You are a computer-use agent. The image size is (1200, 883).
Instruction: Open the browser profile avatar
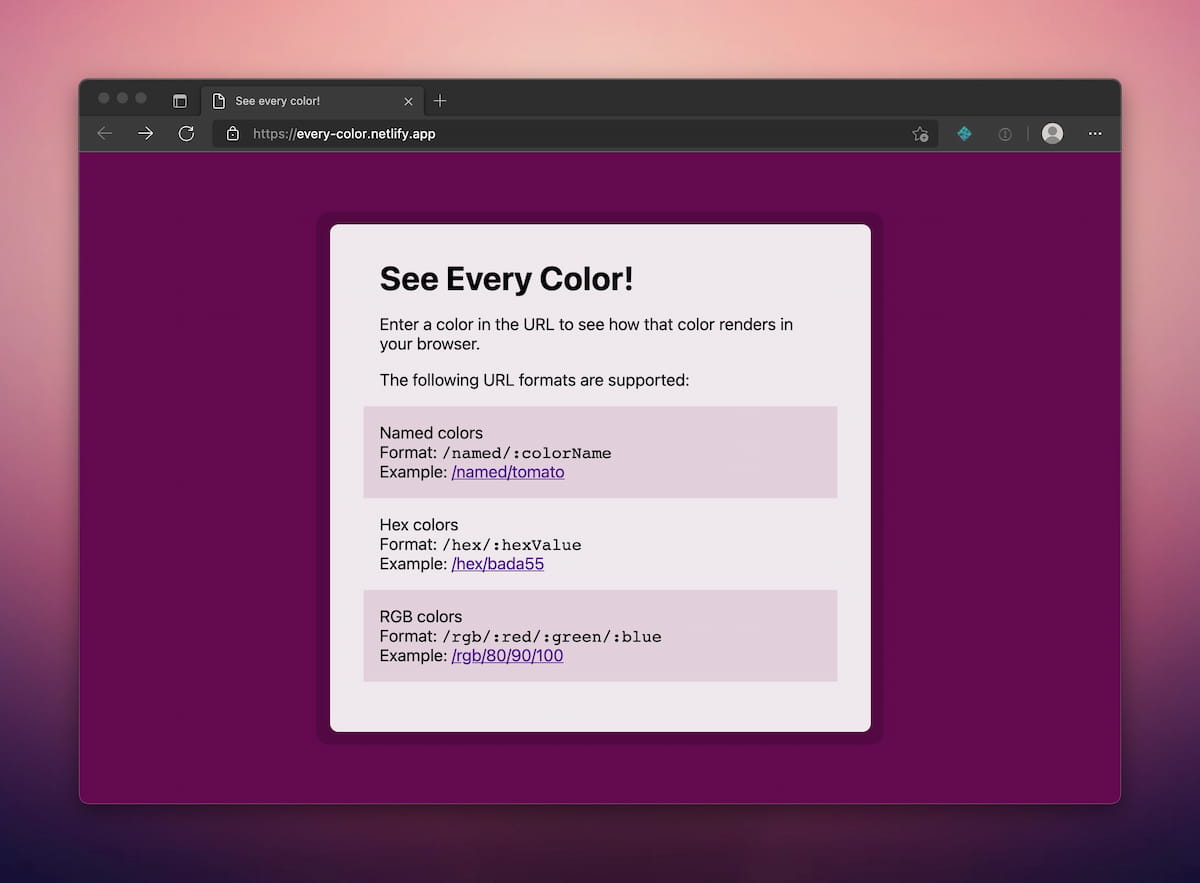pos(1052,133)
